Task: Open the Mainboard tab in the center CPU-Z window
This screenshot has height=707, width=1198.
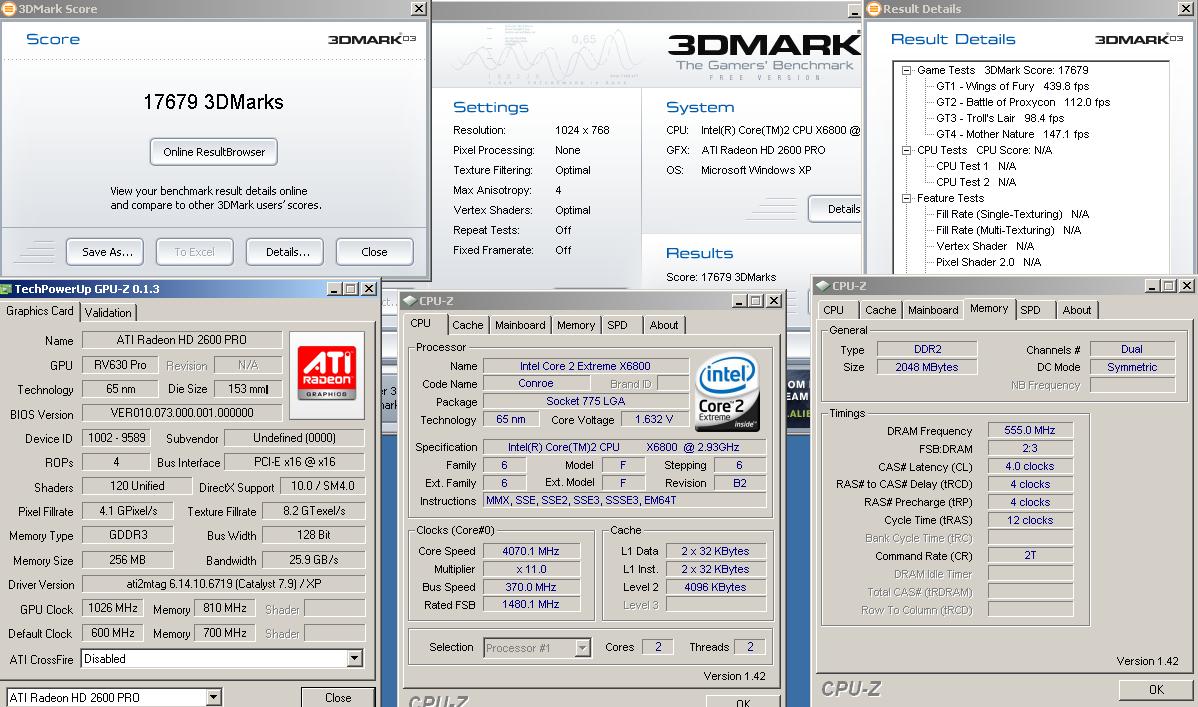Action: coord(520,326)
